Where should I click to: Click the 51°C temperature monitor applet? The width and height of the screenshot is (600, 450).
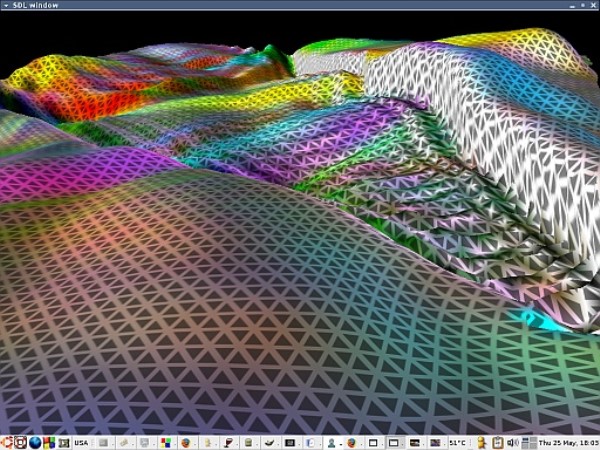pos(457,442)
